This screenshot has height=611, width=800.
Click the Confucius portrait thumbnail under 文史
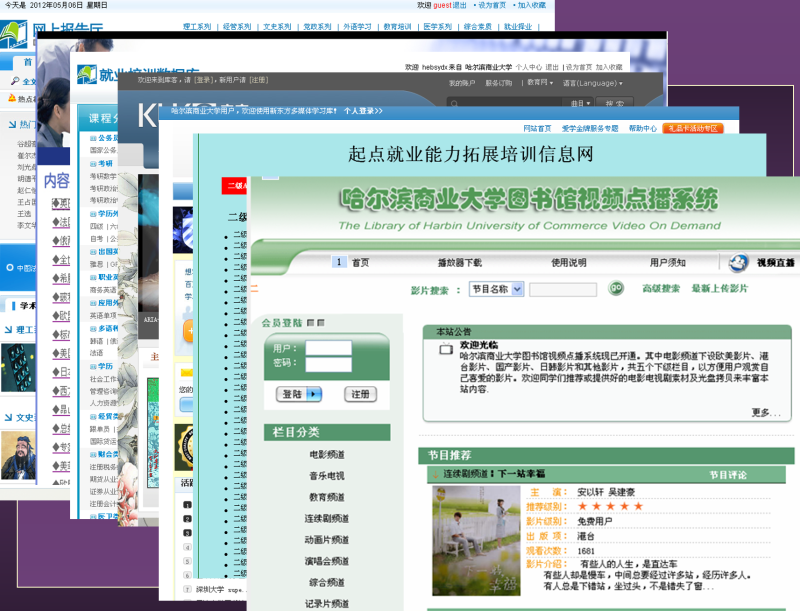point(18,455)
